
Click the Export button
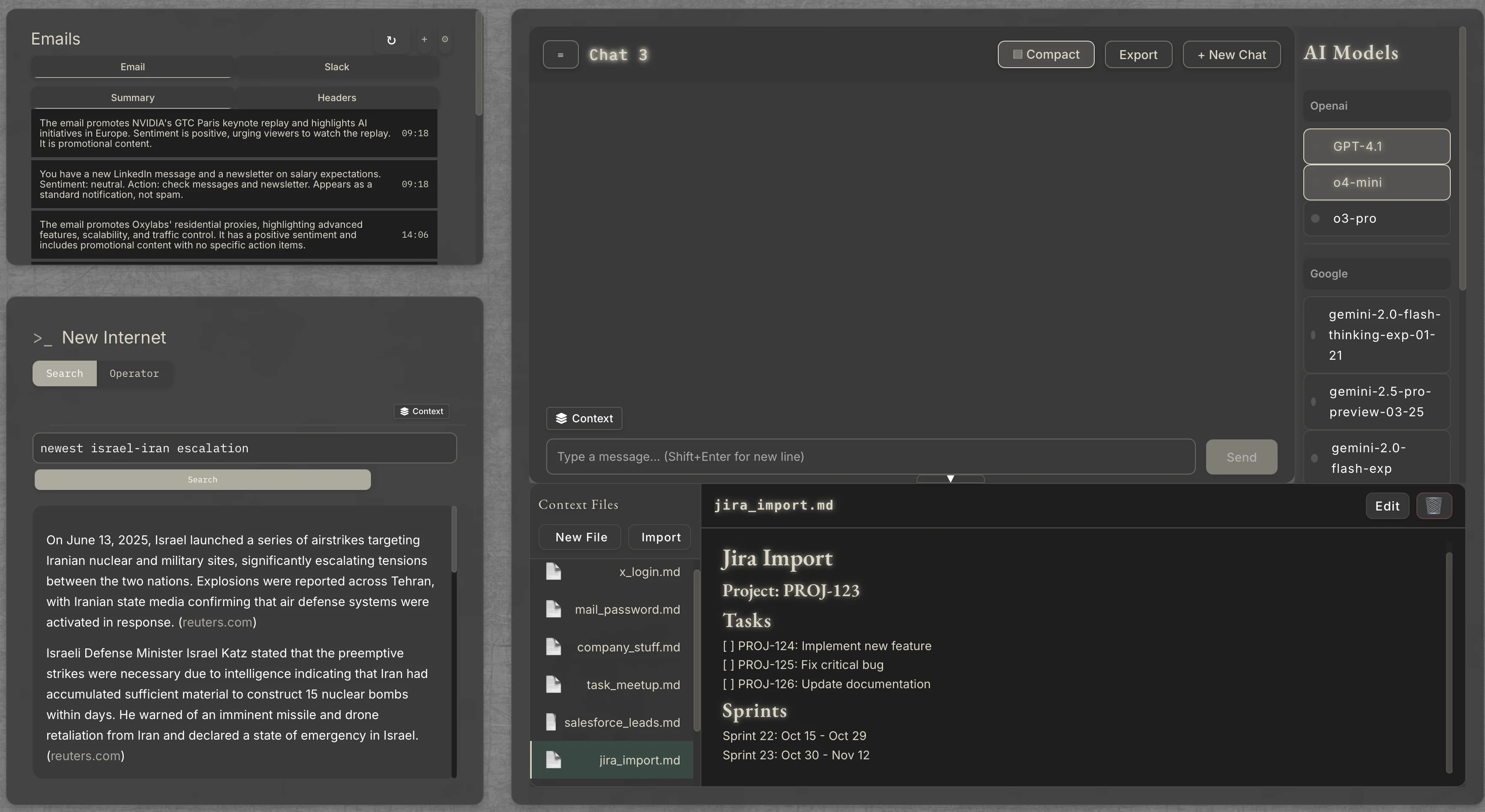coord(1138,55)
